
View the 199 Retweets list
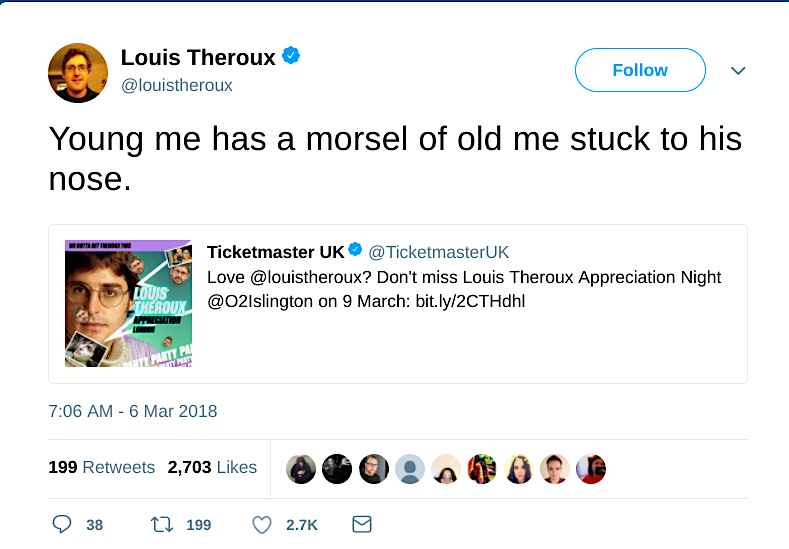(x=102, y=467)
